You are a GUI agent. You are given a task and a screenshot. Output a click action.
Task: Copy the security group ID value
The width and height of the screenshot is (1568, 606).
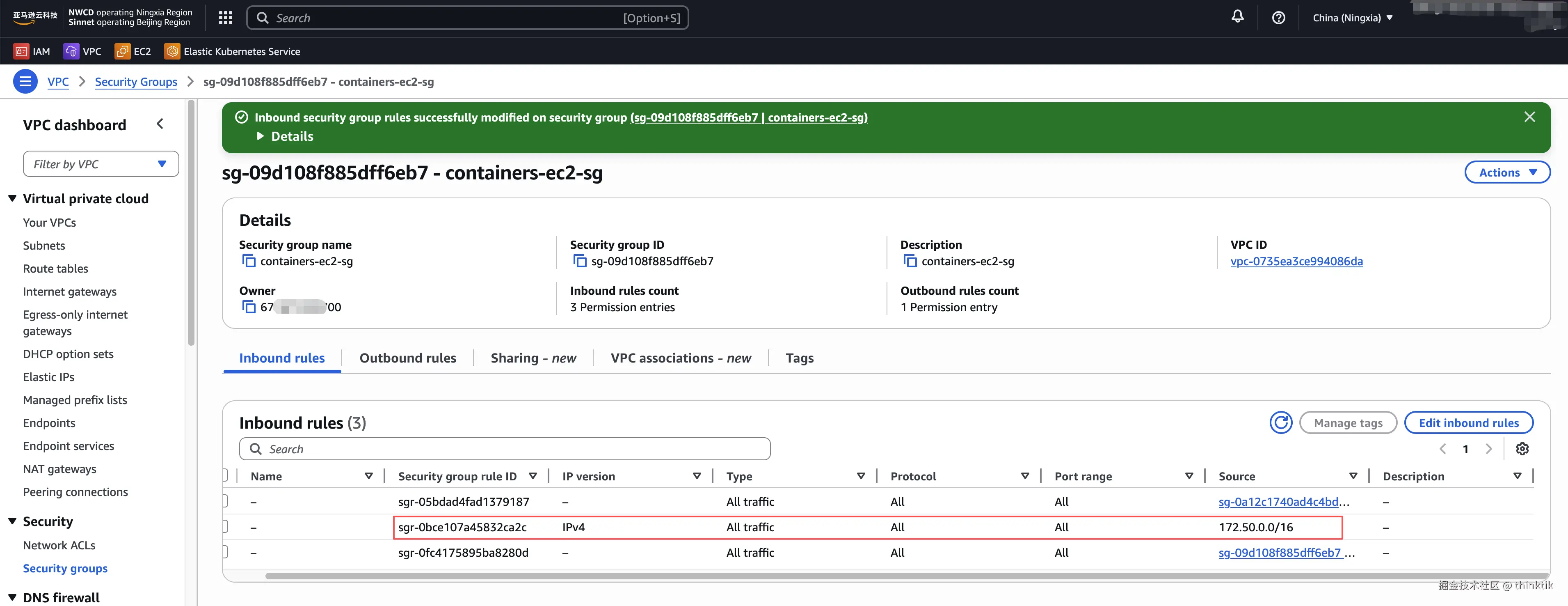579,261
